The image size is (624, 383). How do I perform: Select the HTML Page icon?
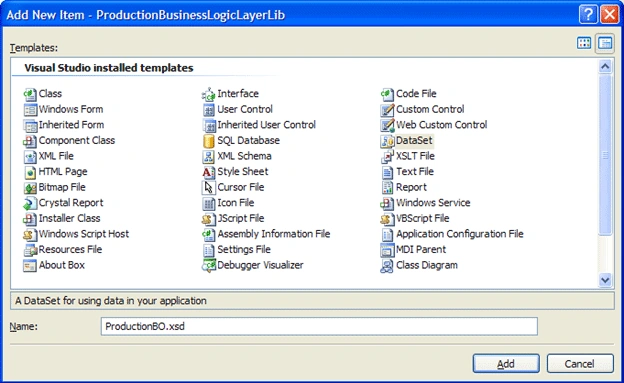pos(30,172)
